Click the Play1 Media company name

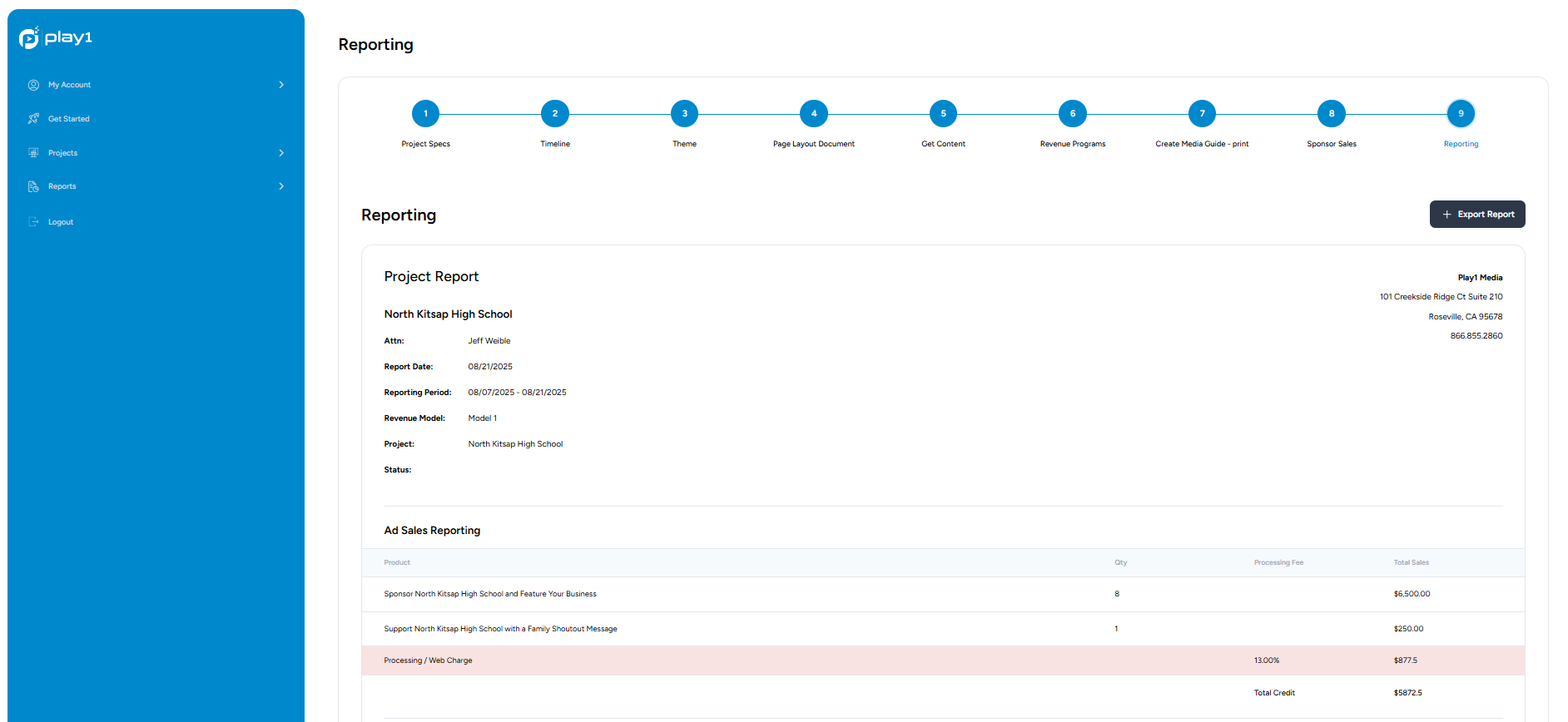coord(1480,278)
